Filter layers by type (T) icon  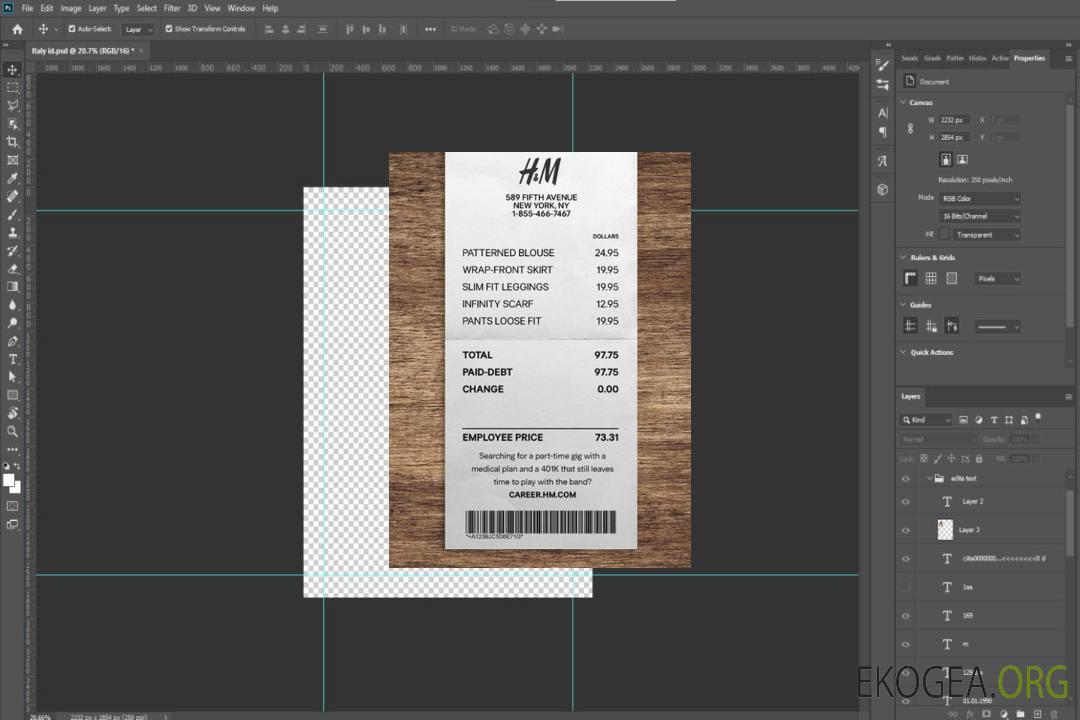[x=994, y=420]
